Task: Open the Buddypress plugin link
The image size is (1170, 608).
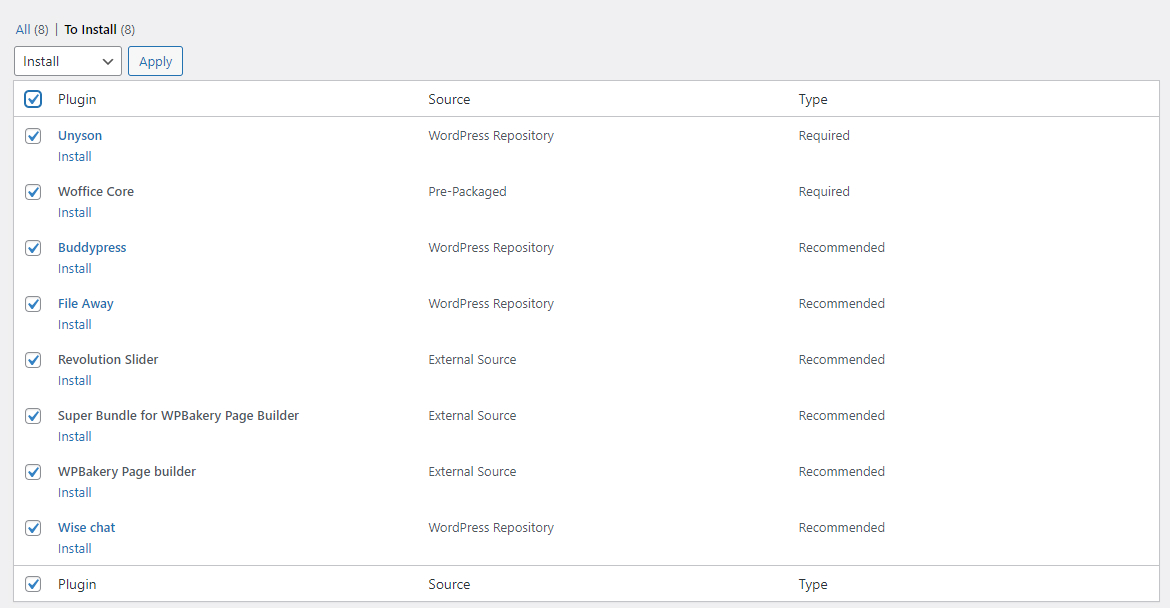Action: pos(92,247)
